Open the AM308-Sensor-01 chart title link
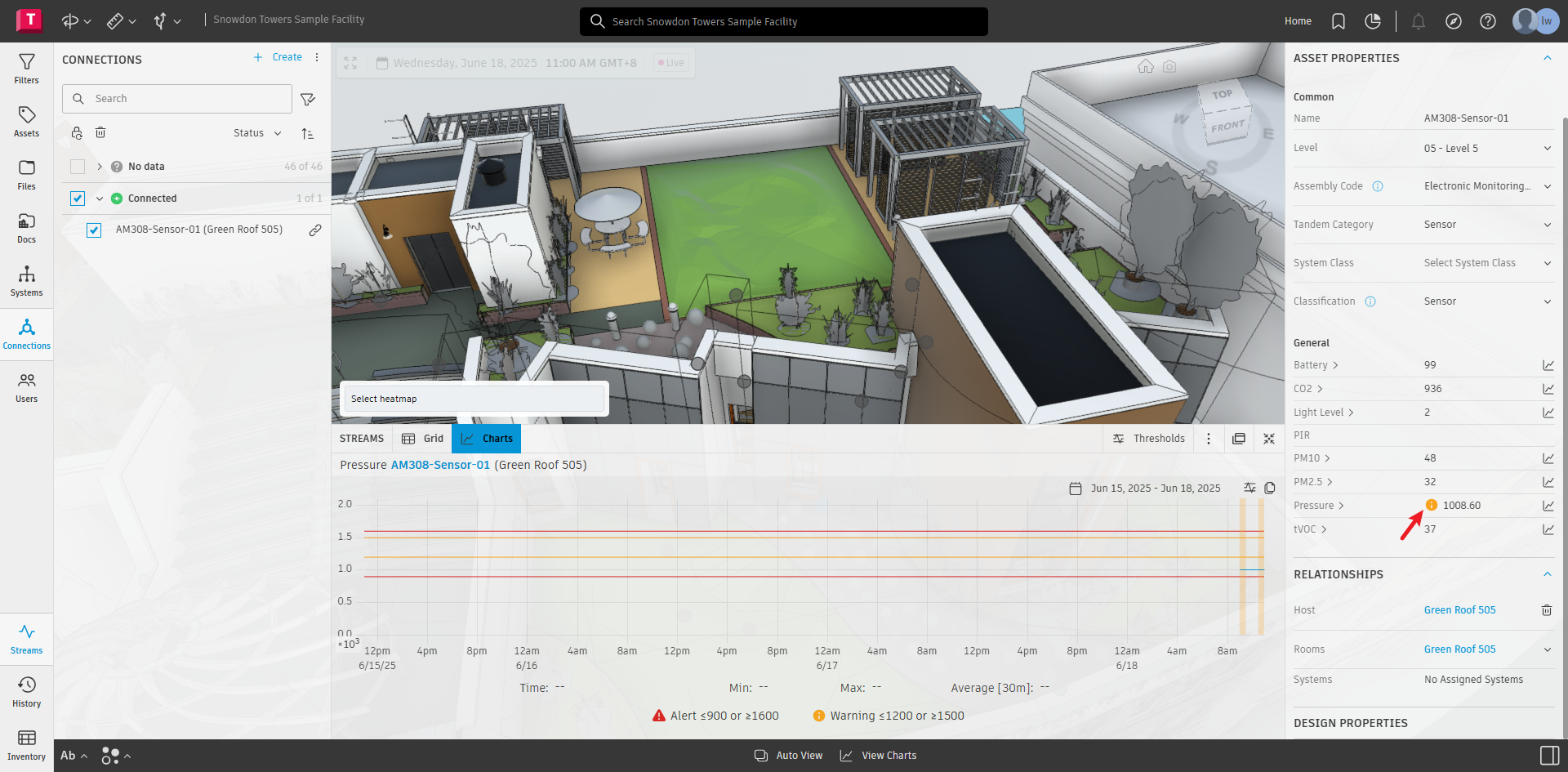1568x772 pixels. (x=440, y=465)
